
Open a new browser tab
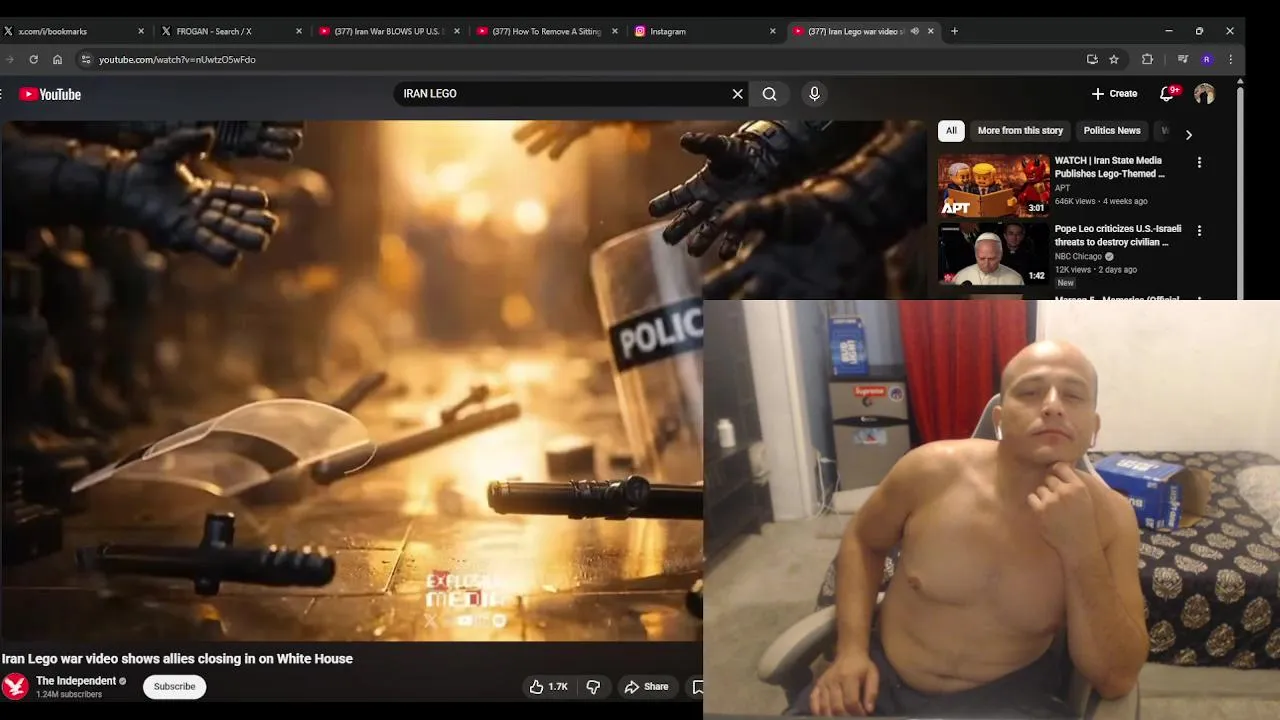tap(954, 31)
